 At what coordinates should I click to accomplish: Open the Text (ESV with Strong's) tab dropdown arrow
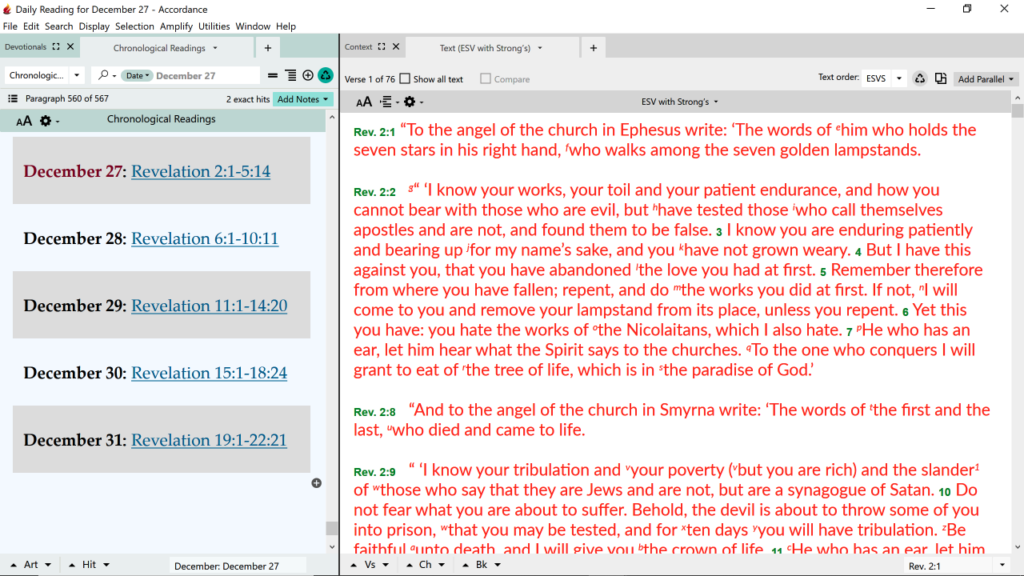540,48
